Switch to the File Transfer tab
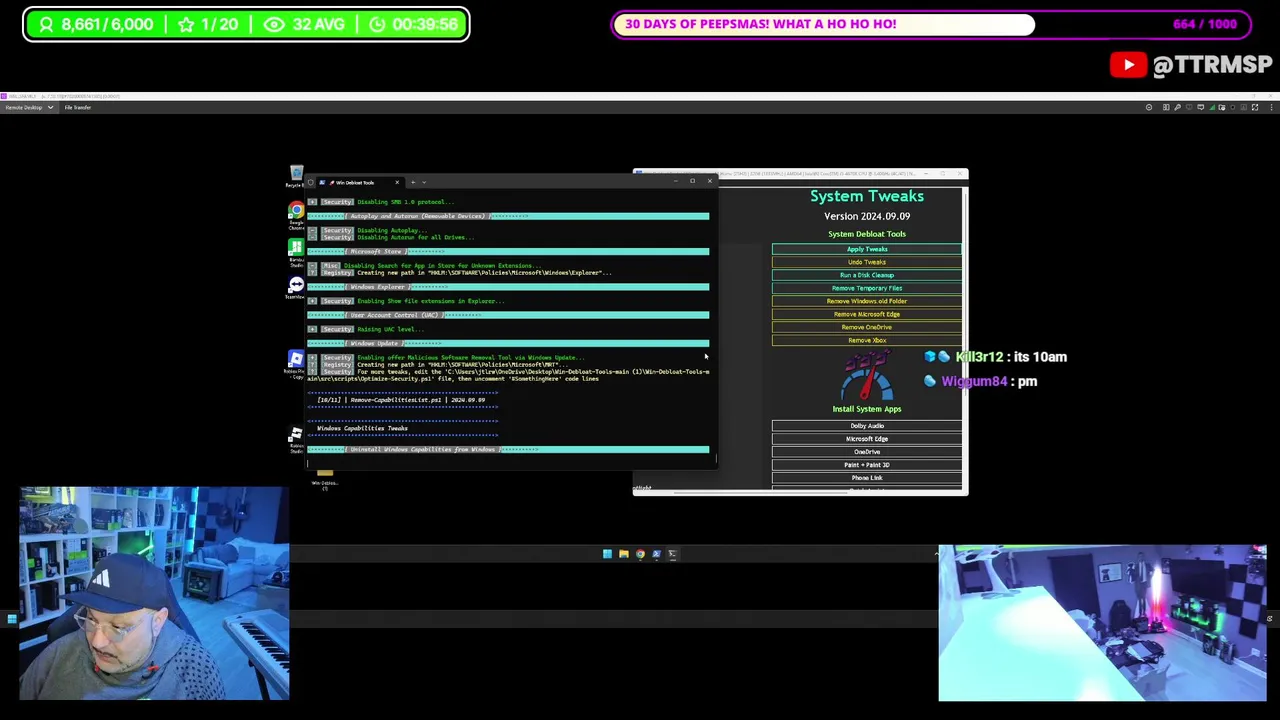This screenshot has width=1280, height=720. [x=78, y=107]
